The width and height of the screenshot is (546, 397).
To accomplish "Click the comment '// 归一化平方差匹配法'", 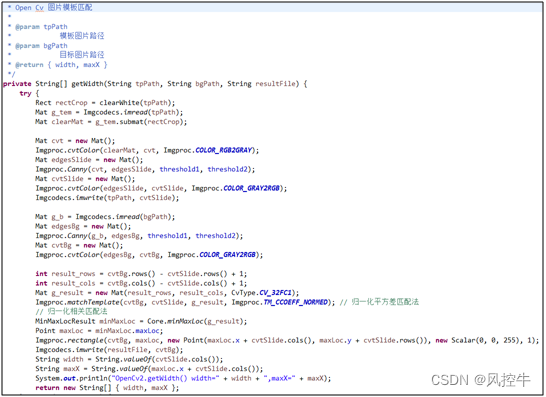I will [379, 302].
